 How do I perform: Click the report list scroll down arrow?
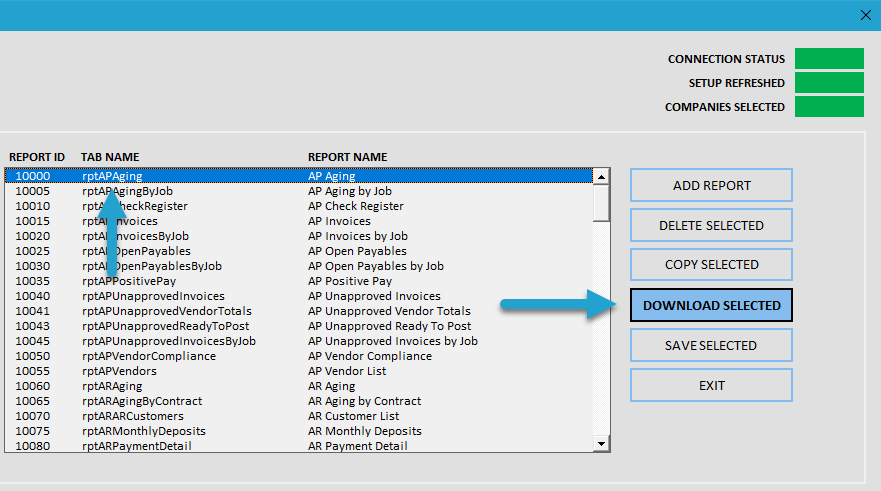(601, 444)
